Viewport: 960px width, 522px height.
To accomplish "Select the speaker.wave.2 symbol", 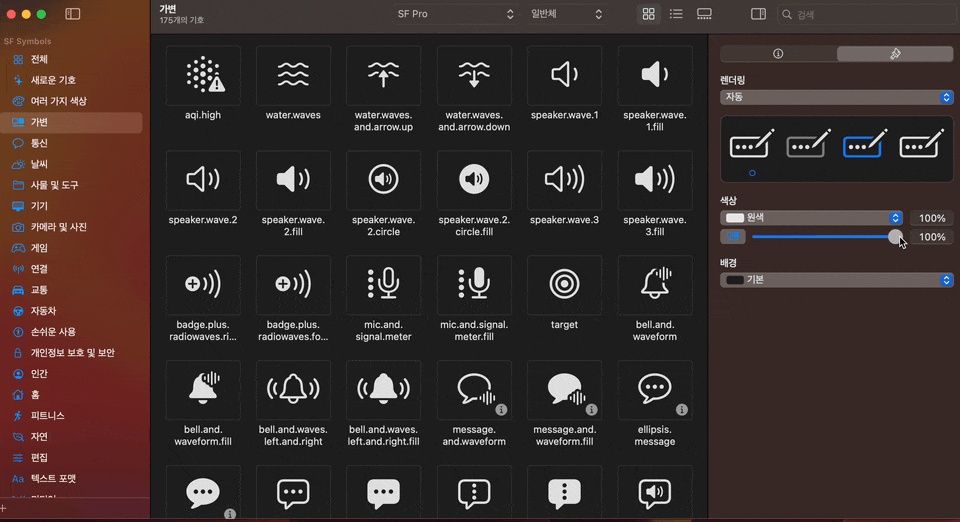I will [203, 180].
